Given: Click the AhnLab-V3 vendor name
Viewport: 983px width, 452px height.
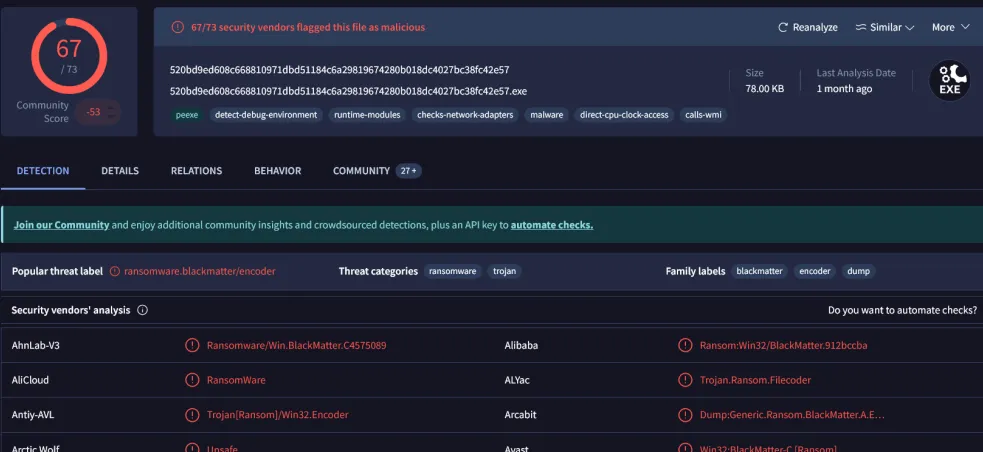Looking at the screenshot, I should pyautogui.click(x=35, y=345).
